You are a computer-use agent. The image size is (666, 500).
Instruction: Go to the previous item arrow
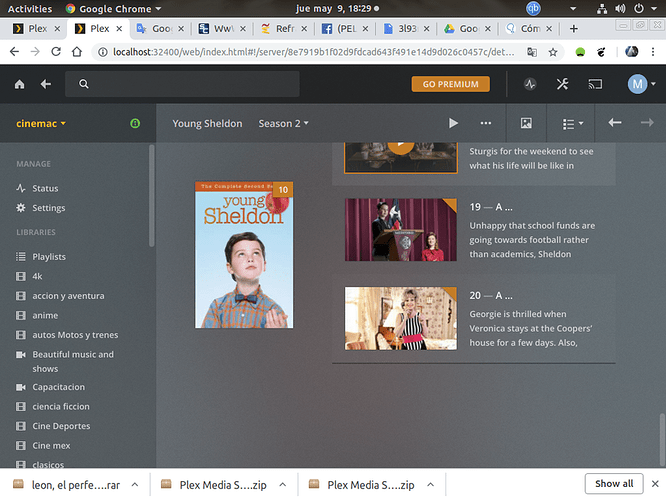point(615,123)
